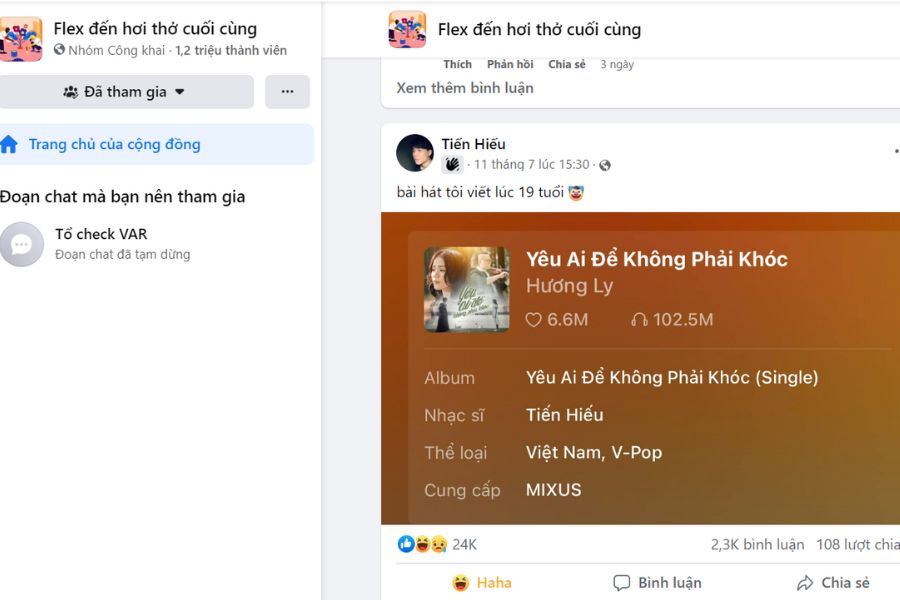Screen dimensions: 900x600
Task: Click the globe privacy icon on the post
Action: [604, 165]
